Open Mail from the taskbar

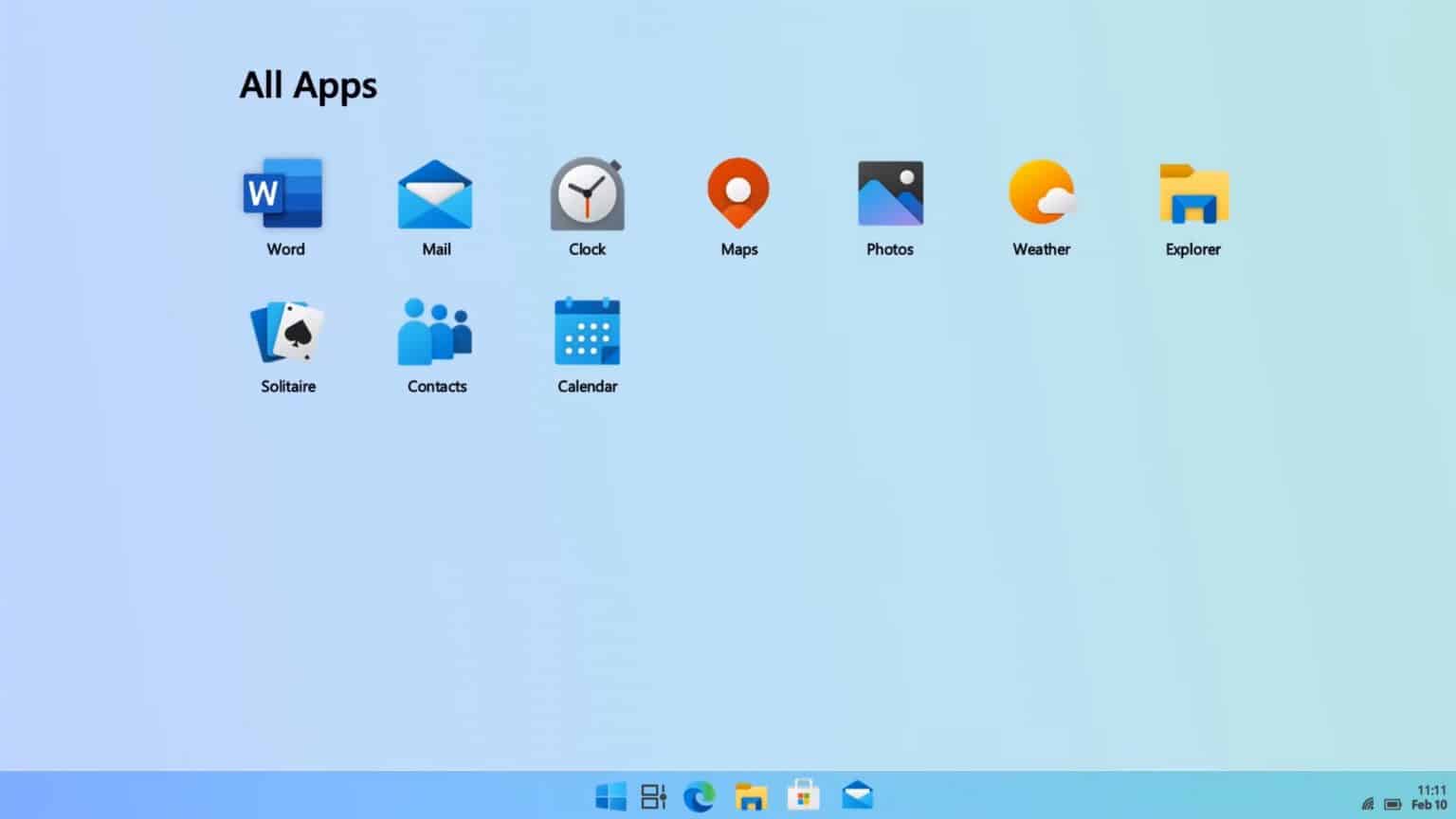(857, 796)
